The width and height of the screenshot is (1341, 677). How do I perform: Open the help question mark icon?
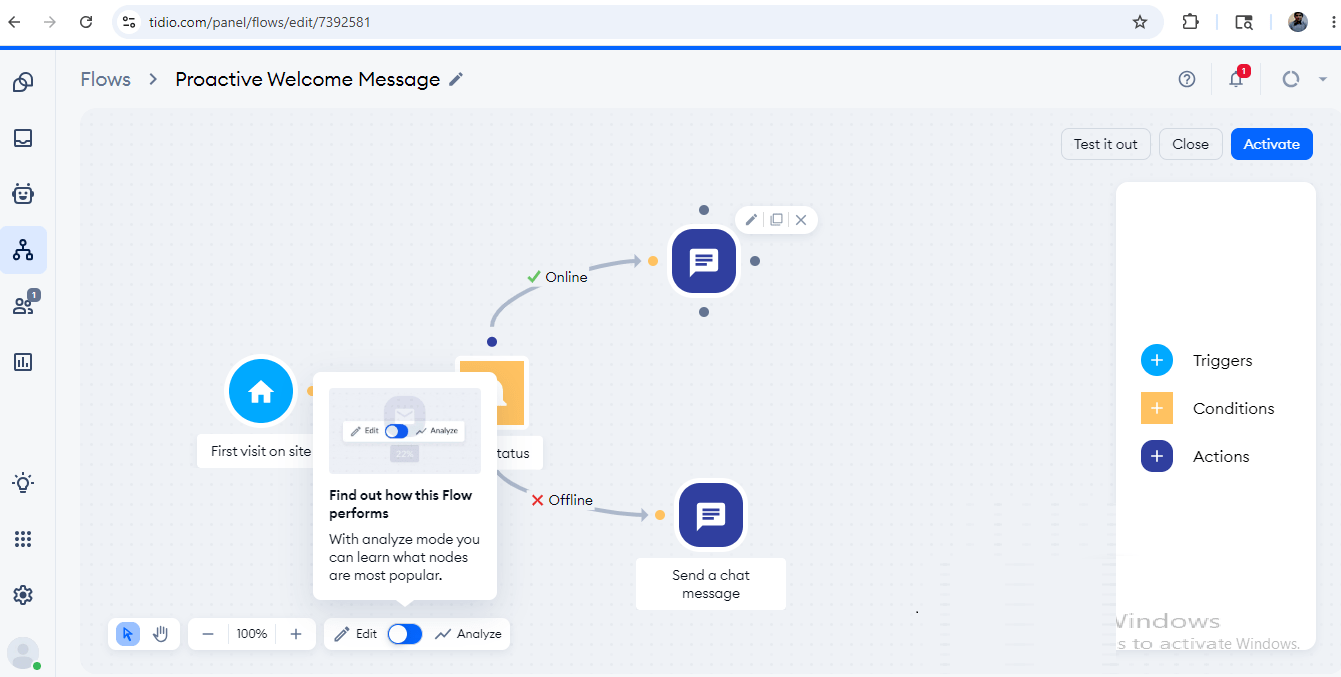click(x=1187, y=79)
